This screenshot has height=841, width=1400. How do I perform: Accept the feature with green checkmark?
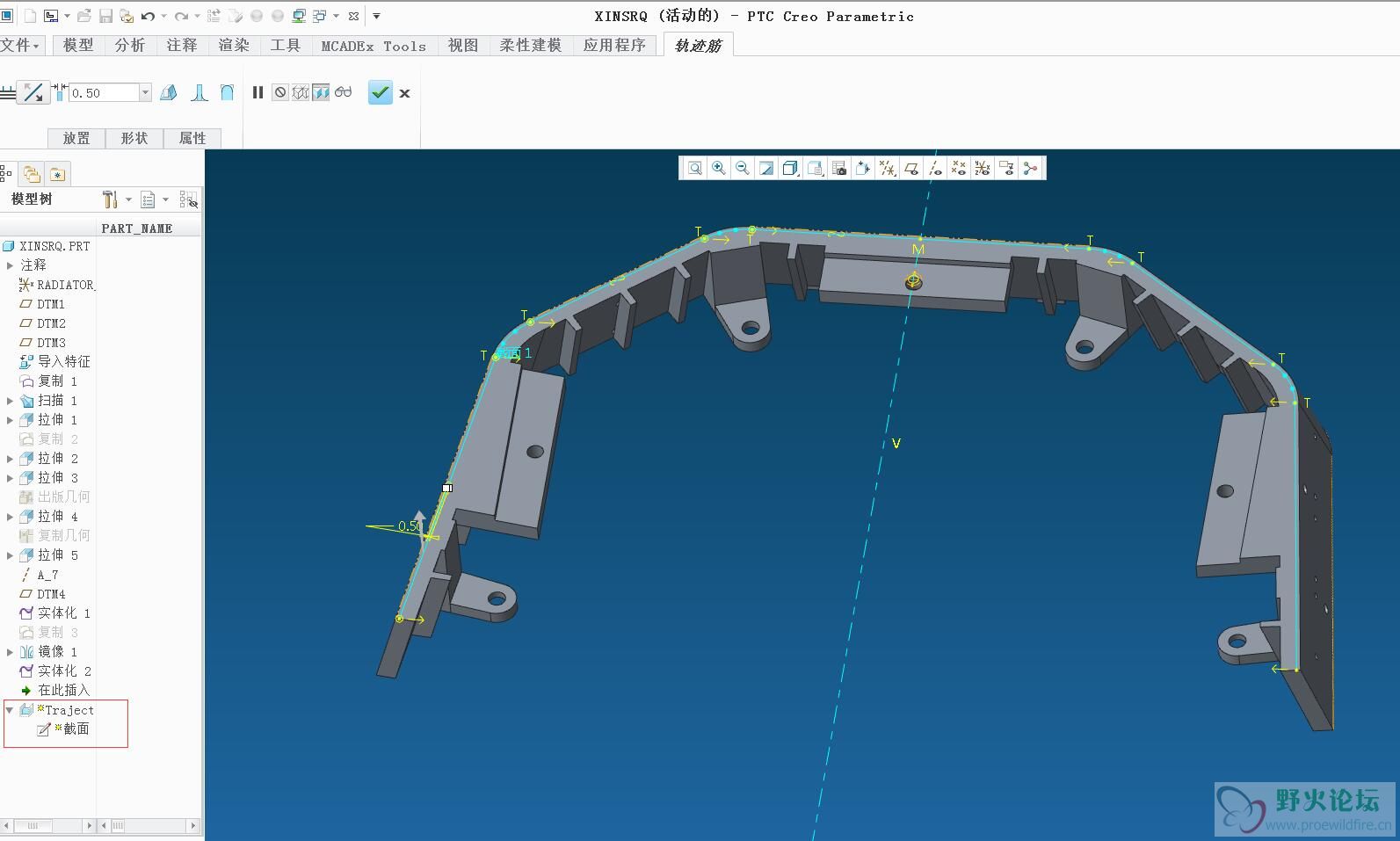point(380,92)
